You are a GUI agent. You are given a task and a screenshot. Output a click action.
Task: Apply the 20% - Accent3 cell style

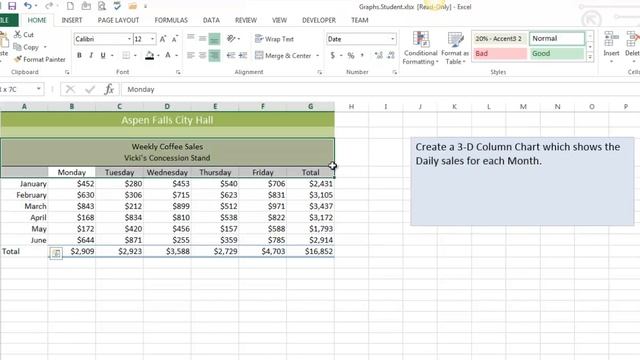click(500, 38)
